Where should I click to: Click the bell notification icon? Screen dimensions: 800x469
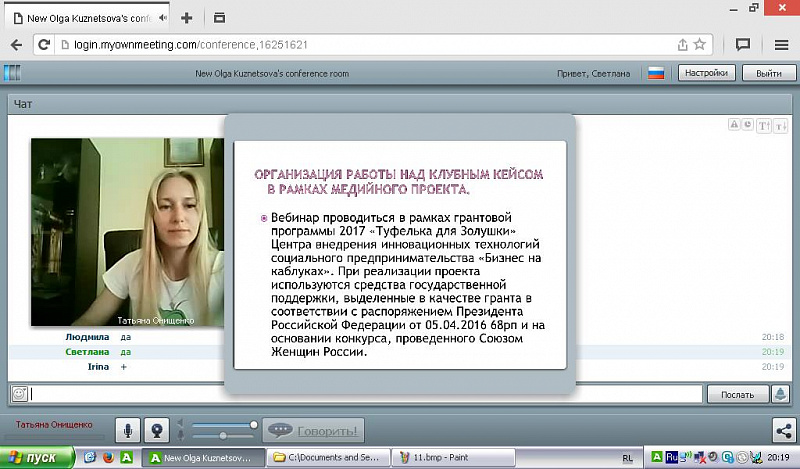click(780, 394)
